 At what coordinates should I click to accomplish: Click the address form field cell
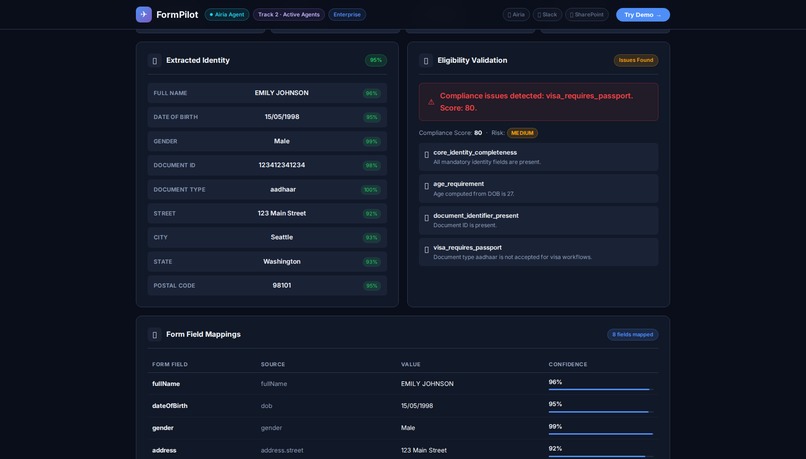point(164,450)
